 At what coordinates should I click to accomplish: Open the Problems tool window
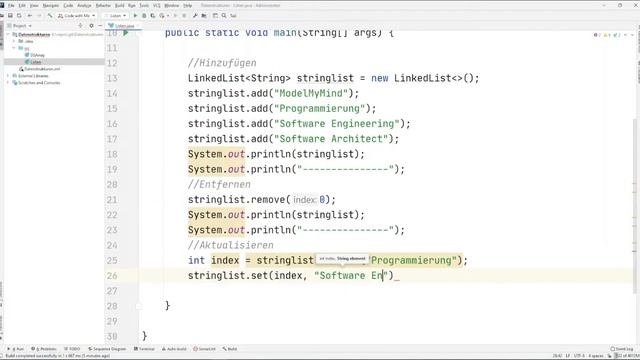pos(44,349)
